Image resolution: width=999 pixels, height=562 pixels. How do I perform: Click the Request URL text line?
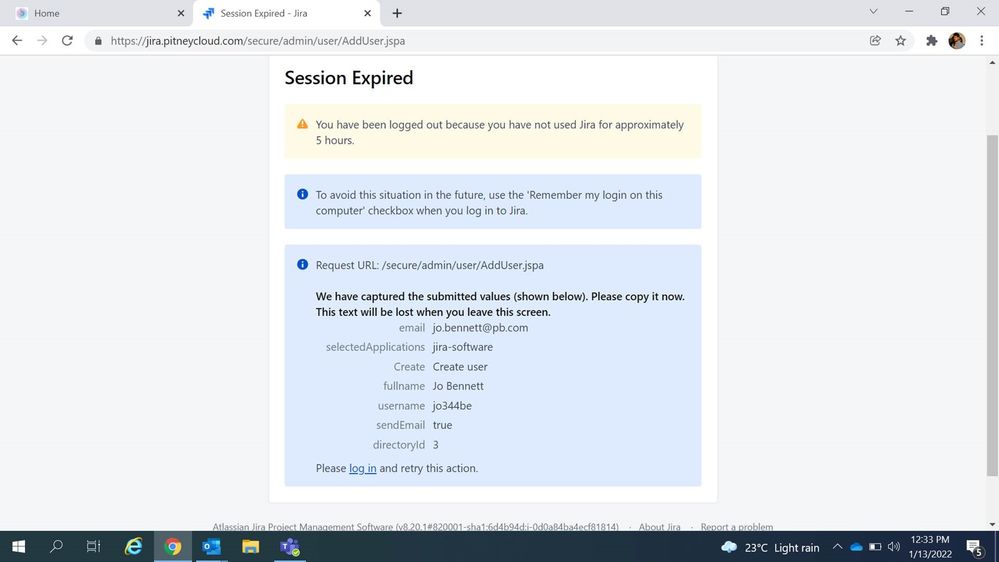(x=429, y=265)
